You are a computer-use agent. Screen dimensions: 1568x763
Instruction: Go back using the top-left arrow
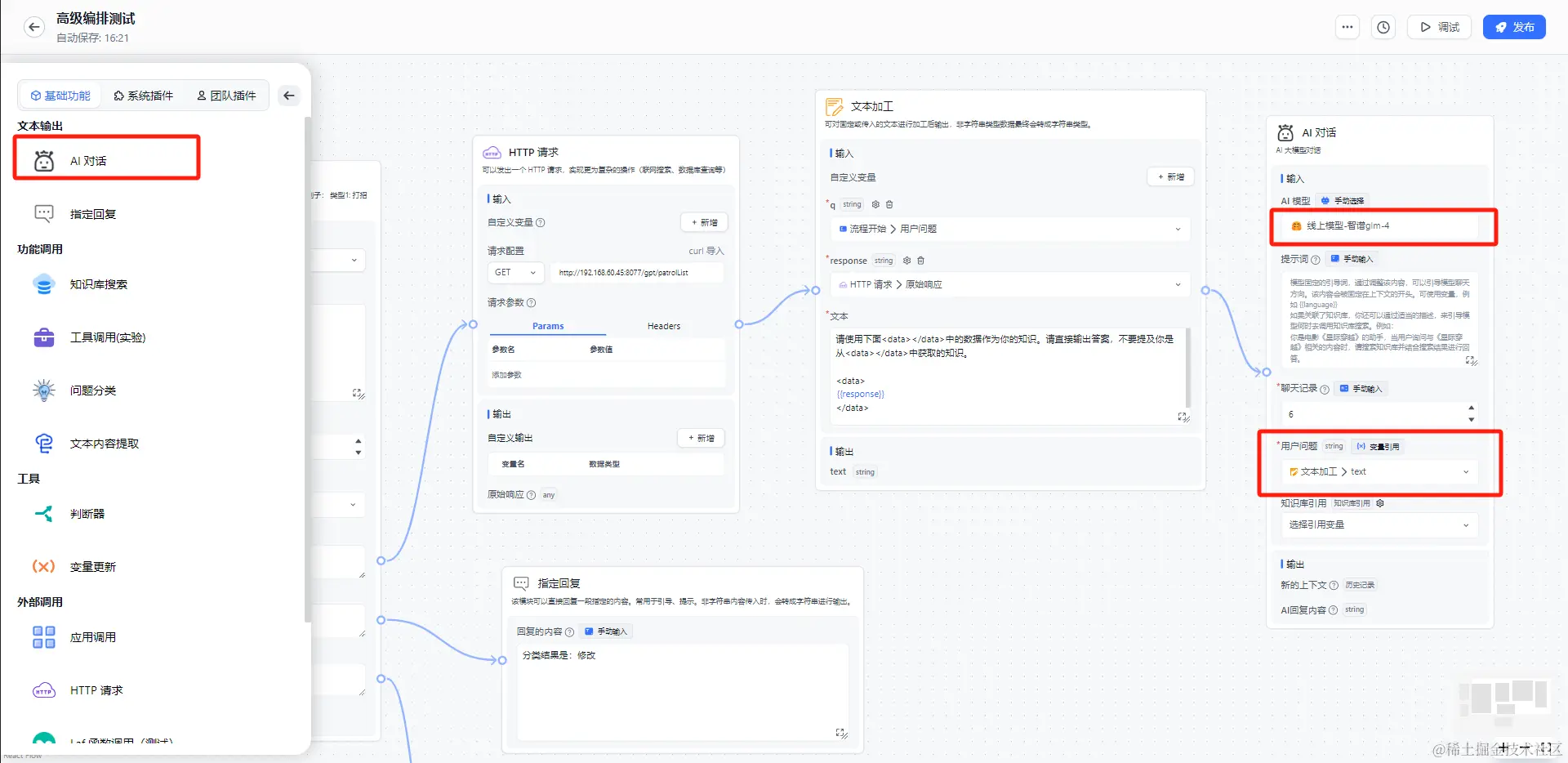coord(33,27)
